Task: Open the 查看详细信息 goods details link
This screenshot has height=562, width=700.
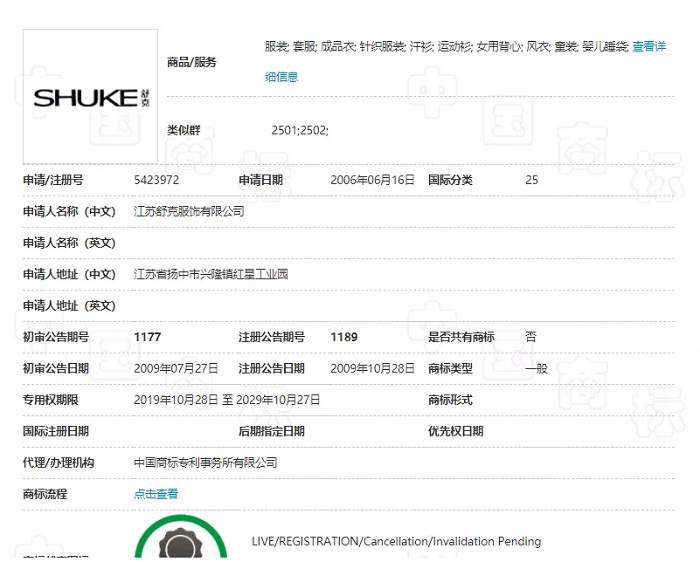Action: 649,46
